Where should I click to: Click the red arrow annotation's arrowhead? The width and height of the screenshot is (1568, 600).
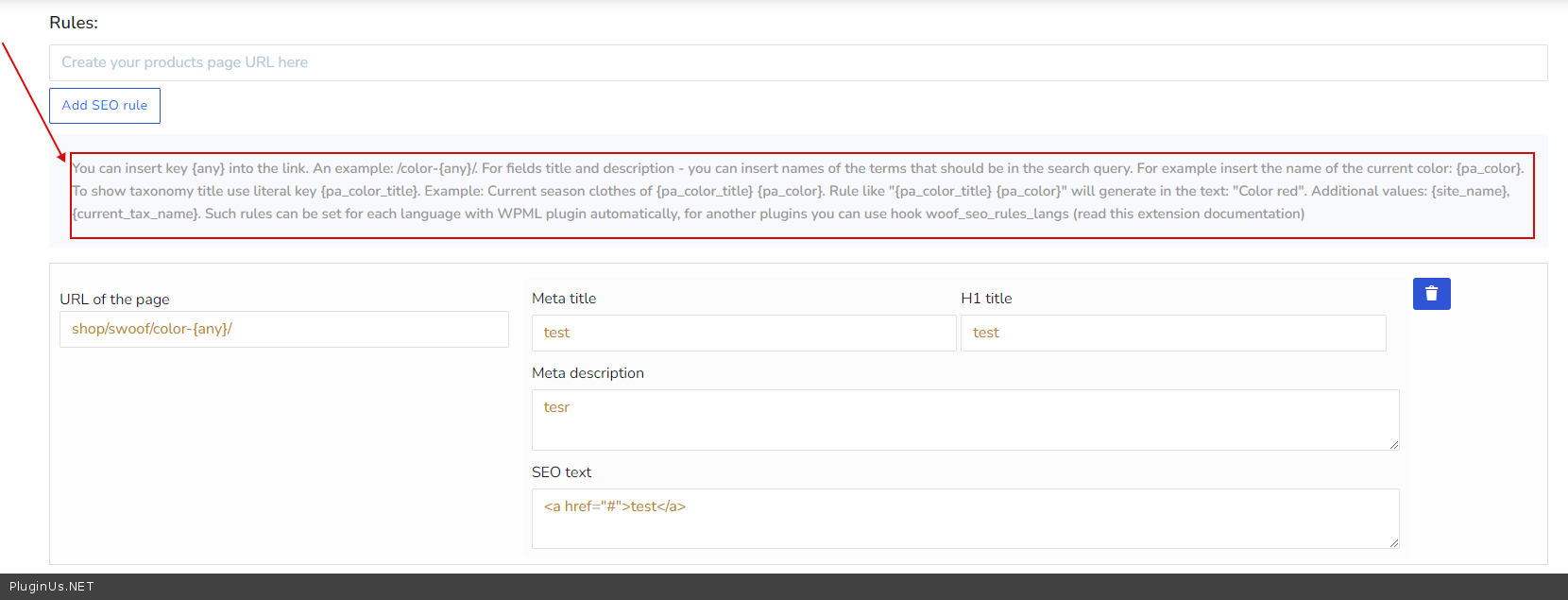click(62, 157)
